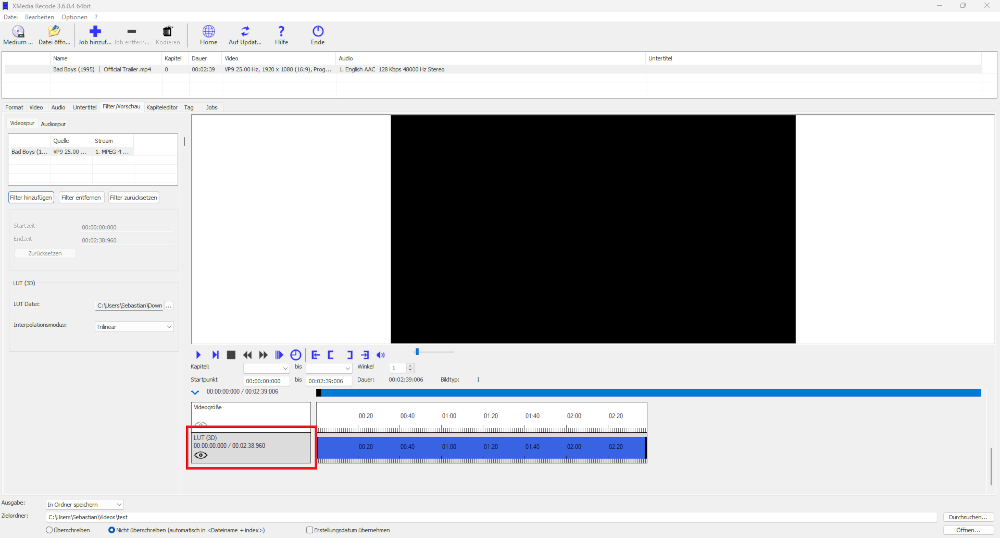Open the Ausgabe 'In Ordner speichern' dropdown

84,504
